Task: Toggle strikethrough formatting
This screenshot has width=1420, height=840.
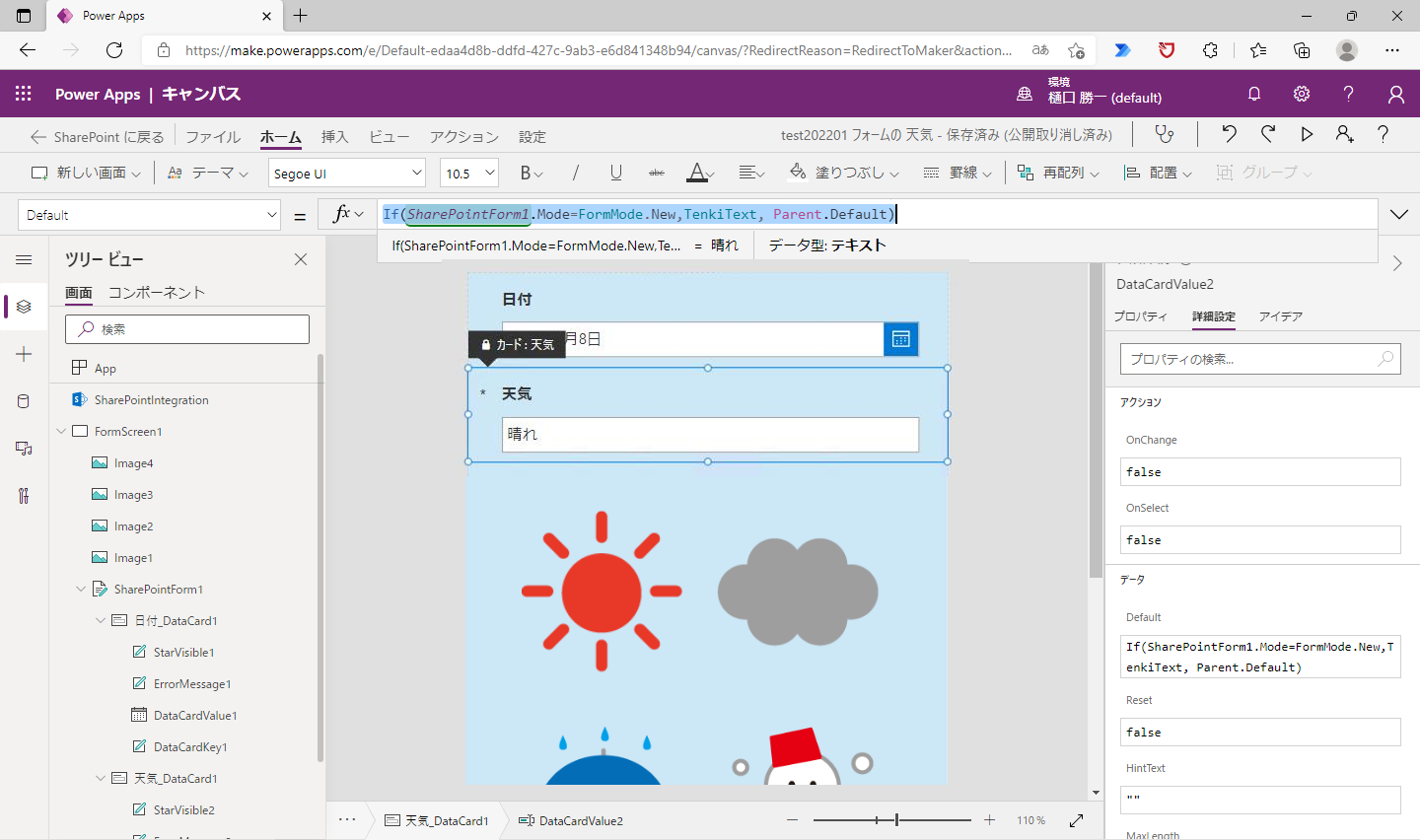Action: 657,173
